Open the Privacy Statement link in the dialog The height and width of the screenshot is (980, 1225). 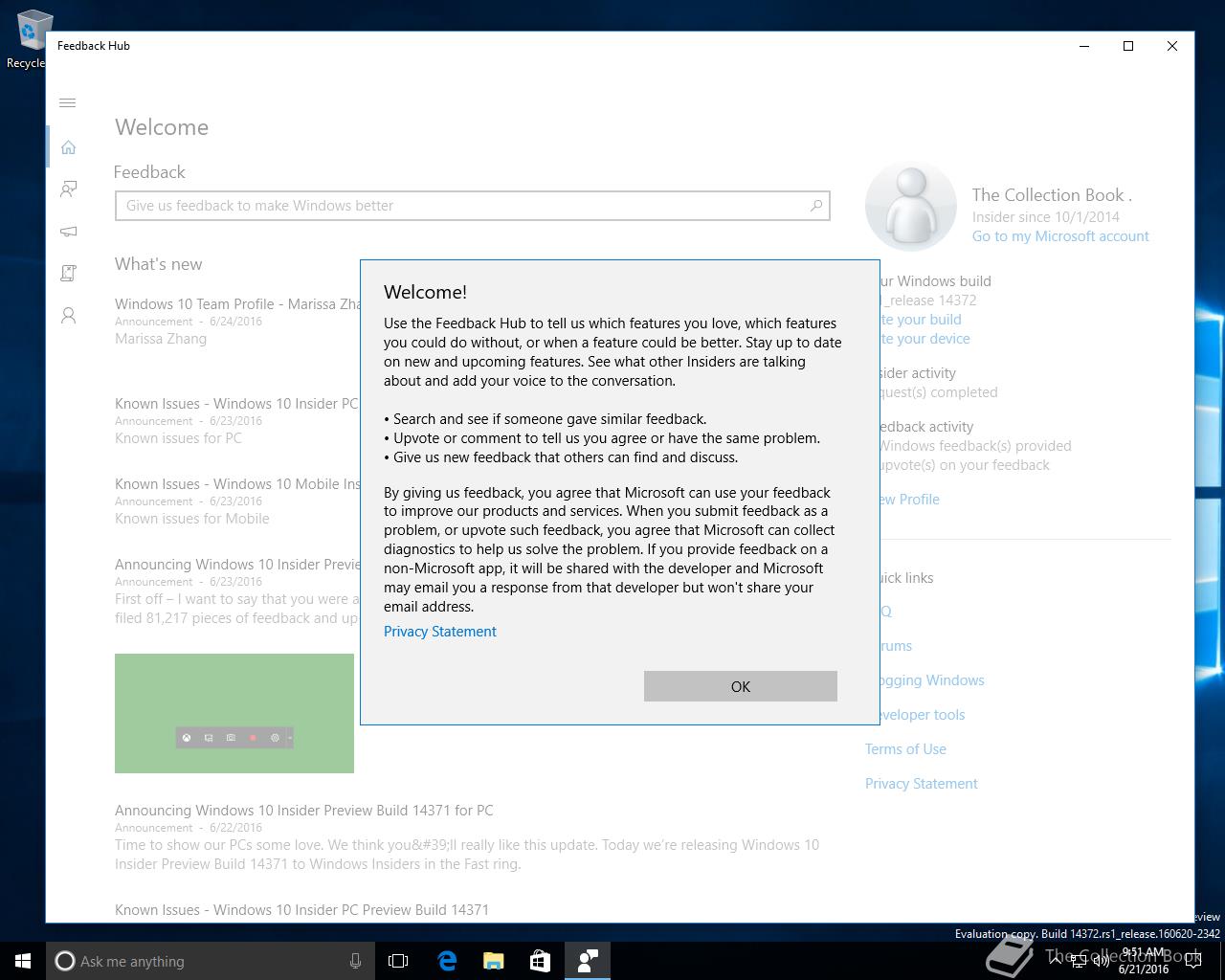[440, 632]
